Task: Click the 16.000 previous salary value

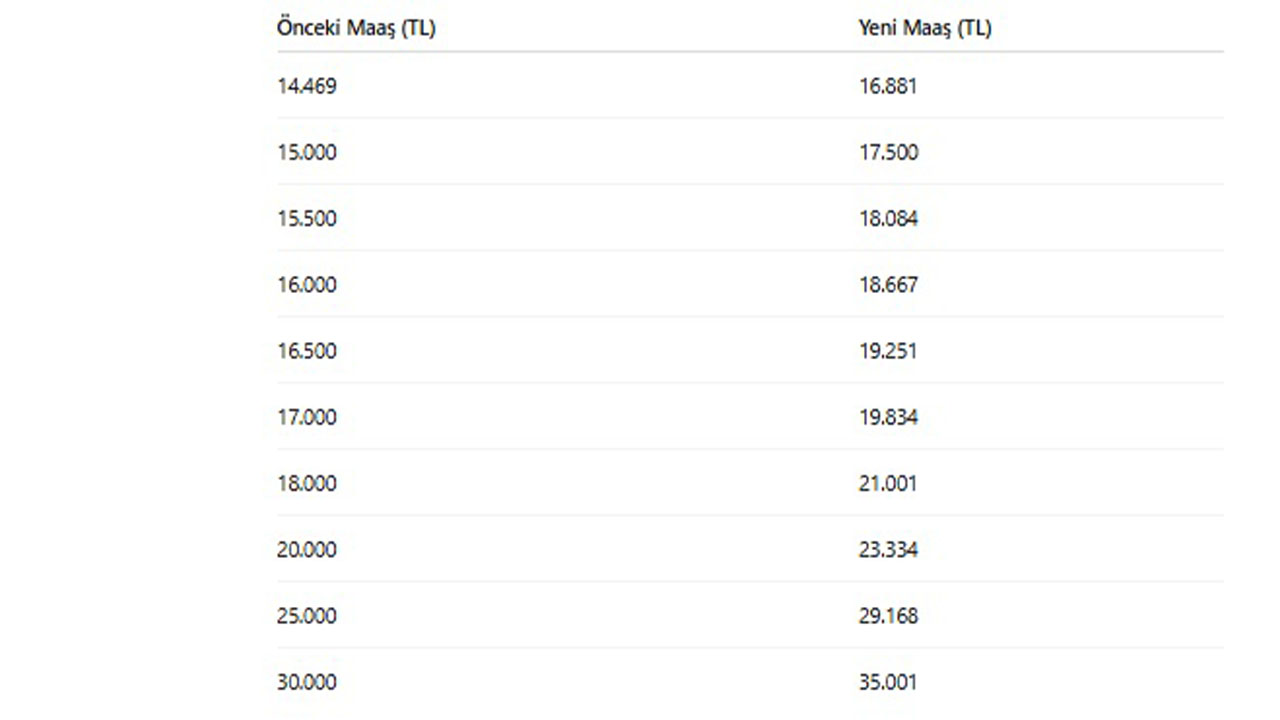Action: 307,285
